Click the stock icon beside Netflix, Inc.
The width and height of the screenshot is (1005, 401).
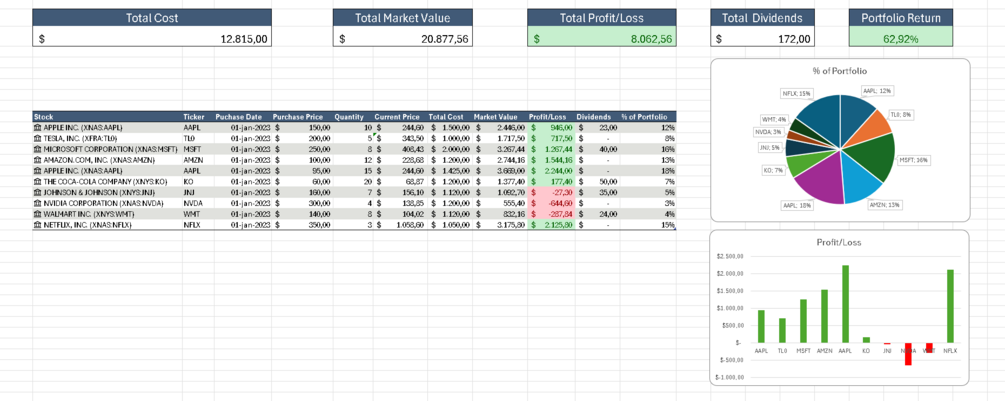[38, 224]
